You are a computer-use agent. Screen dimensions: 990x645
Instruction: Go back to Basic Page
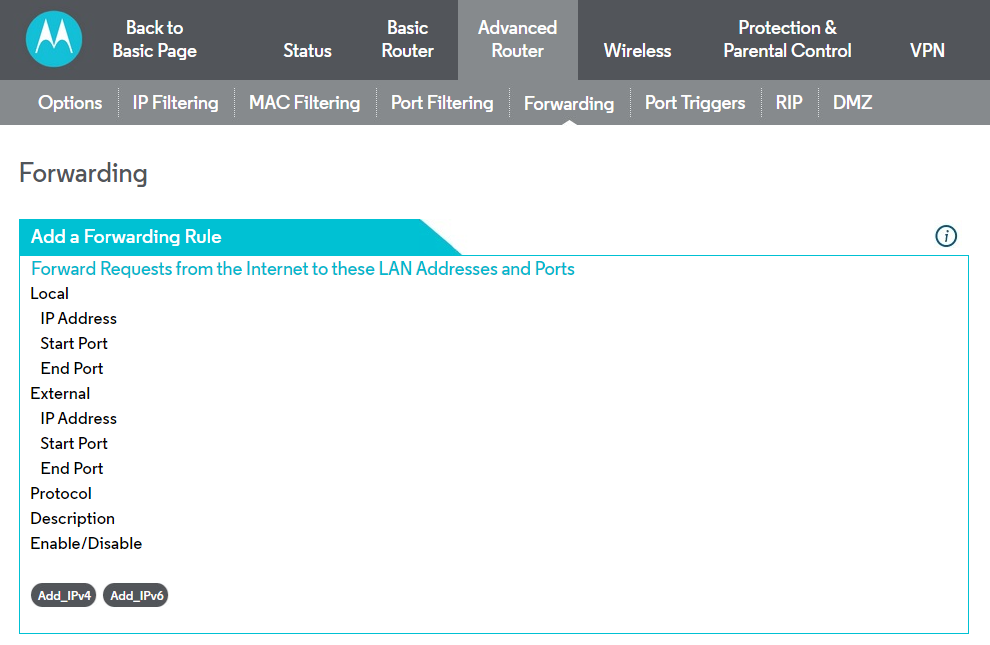pos(154,40)
